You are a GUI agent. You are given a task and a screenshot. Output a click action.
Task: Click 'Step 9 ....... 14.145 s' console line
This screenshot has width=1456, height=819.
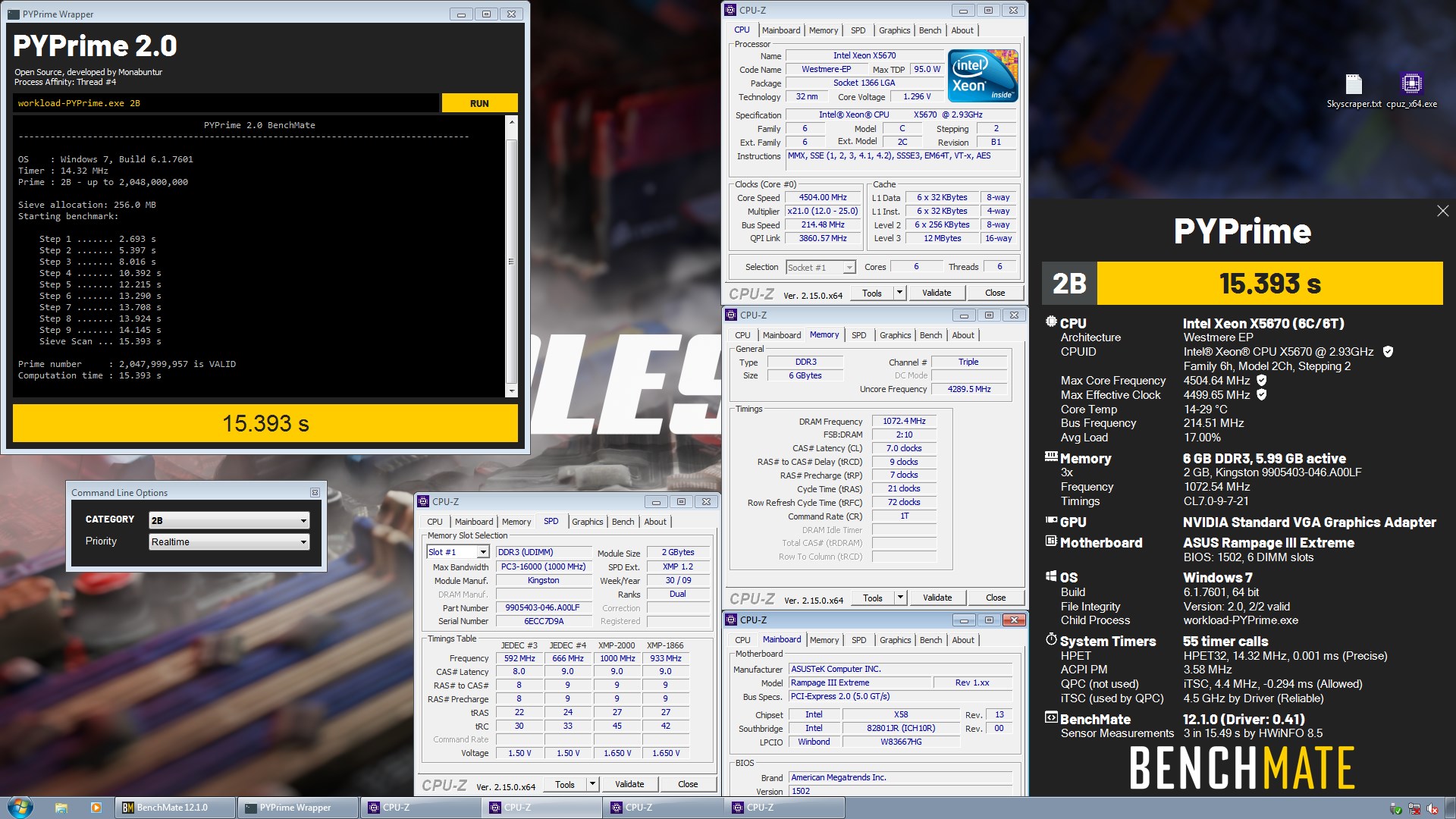[x=100, y=330]
